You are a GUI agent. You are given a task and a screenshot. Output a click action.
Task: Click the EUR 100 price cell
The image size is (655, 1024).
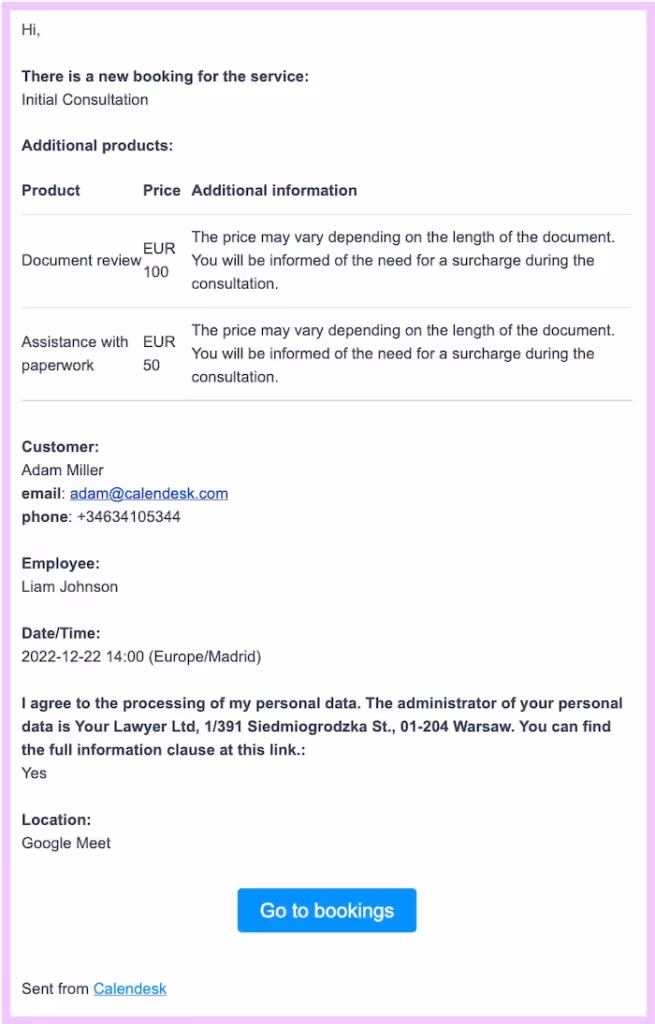[x=158, y=260]
